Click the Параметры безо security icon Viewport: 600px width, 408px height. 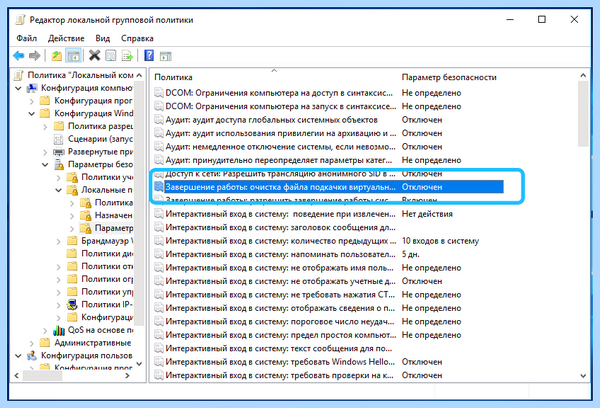pos(59,164)
